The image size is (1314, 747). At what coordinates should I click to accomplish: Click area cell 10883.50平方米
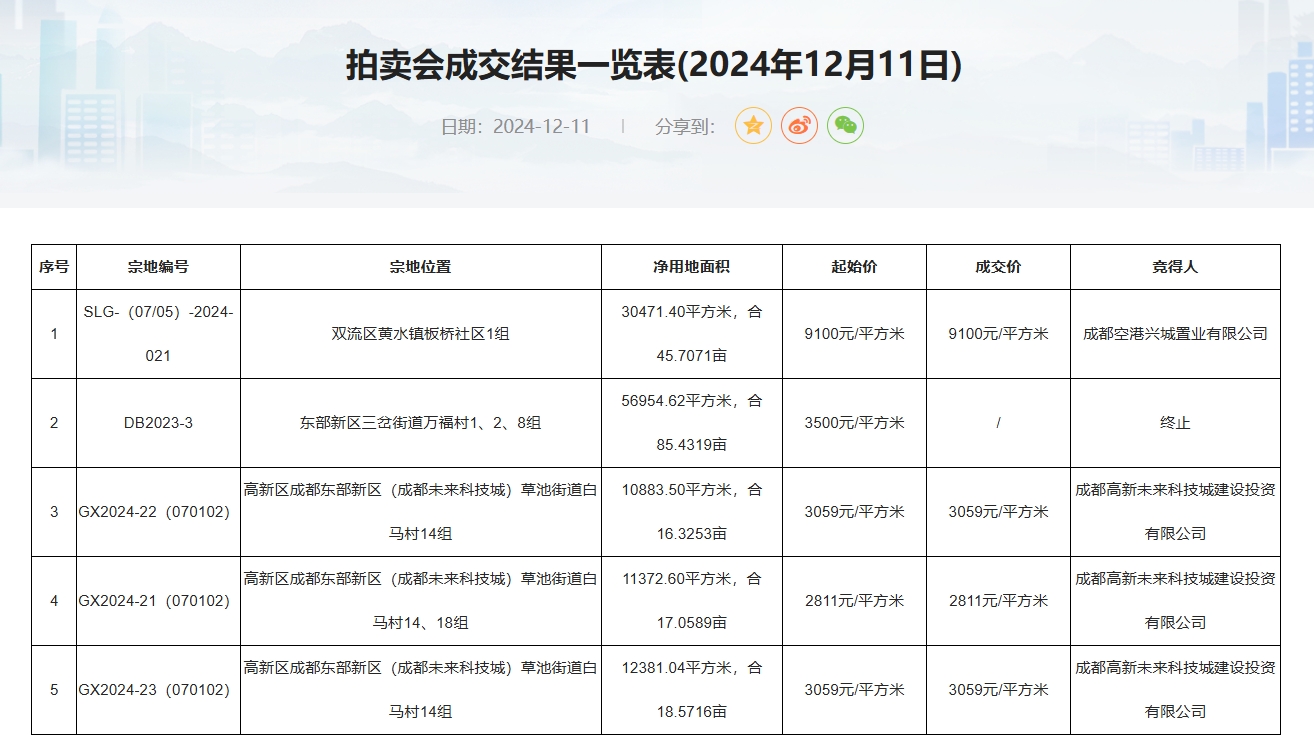coord(691,512)
